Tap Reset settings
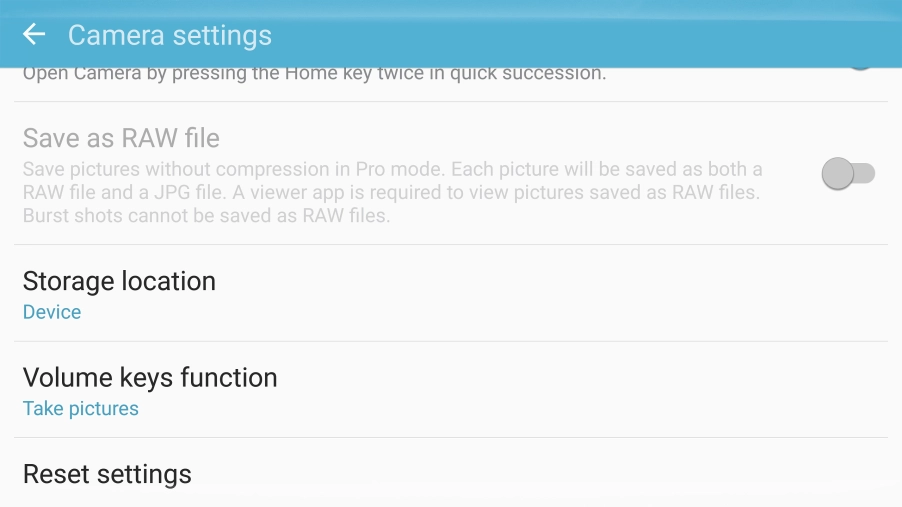Viewport: 902px width, 507px height. tap(107, 474)
